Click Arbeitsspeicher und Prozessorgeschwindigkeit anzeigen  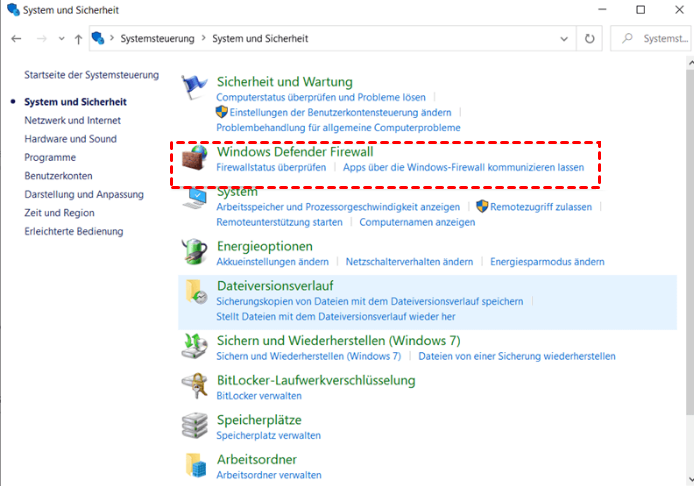[x=338, y=207]
